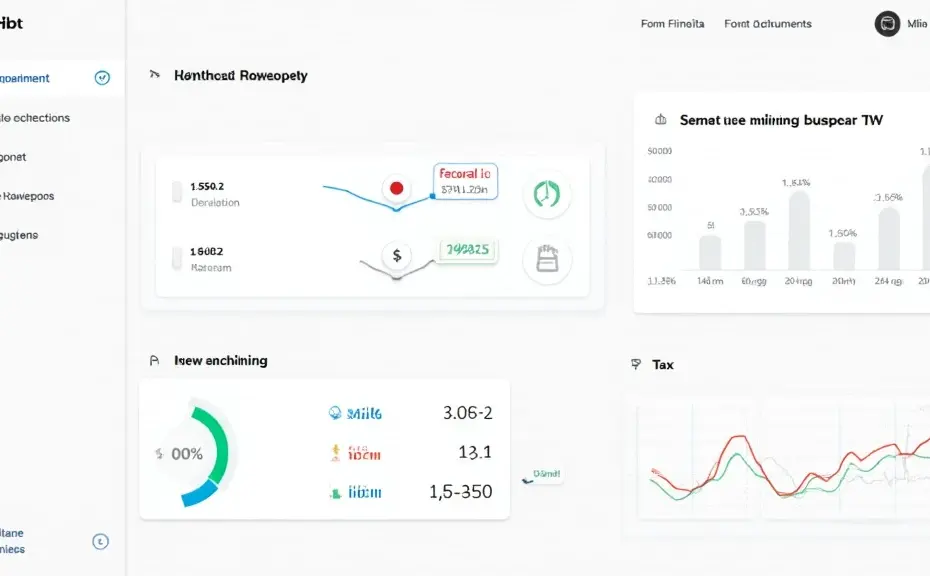Click the gray clipboard circle icon
This screenshot has width=930, height=576.
pos(547,258)
